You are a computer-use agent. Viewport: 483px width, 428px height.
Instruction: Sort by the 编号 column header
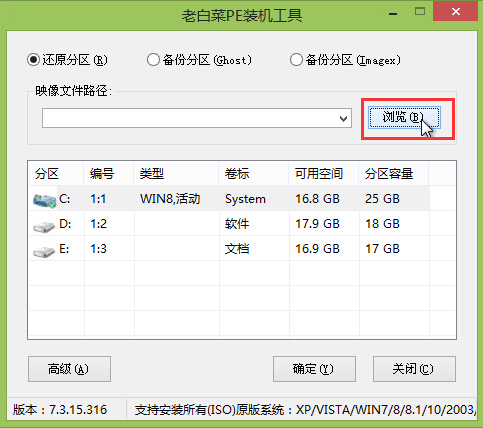click(x=109, y=174)
